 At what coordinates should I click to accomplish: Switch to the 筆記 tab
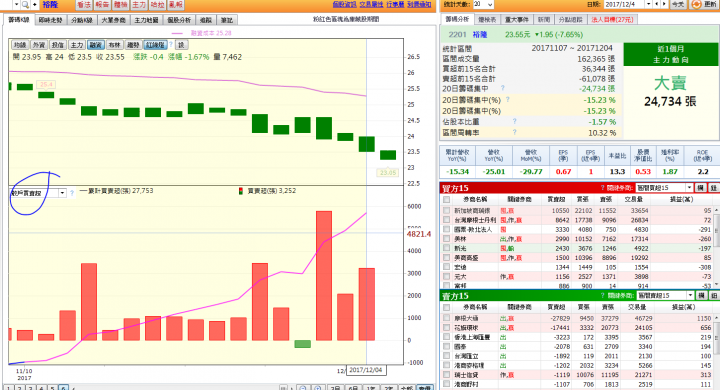click(x=227, y=20)
